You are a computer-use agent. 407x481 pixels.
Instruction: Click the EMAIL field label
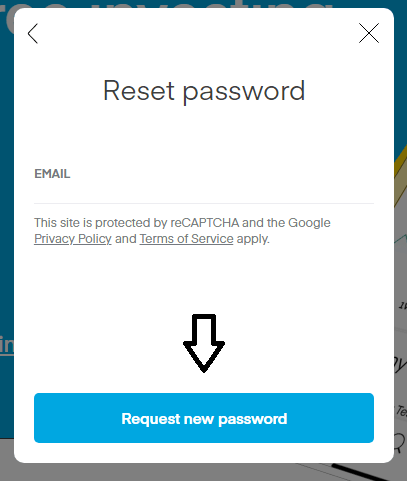point(52,174)
